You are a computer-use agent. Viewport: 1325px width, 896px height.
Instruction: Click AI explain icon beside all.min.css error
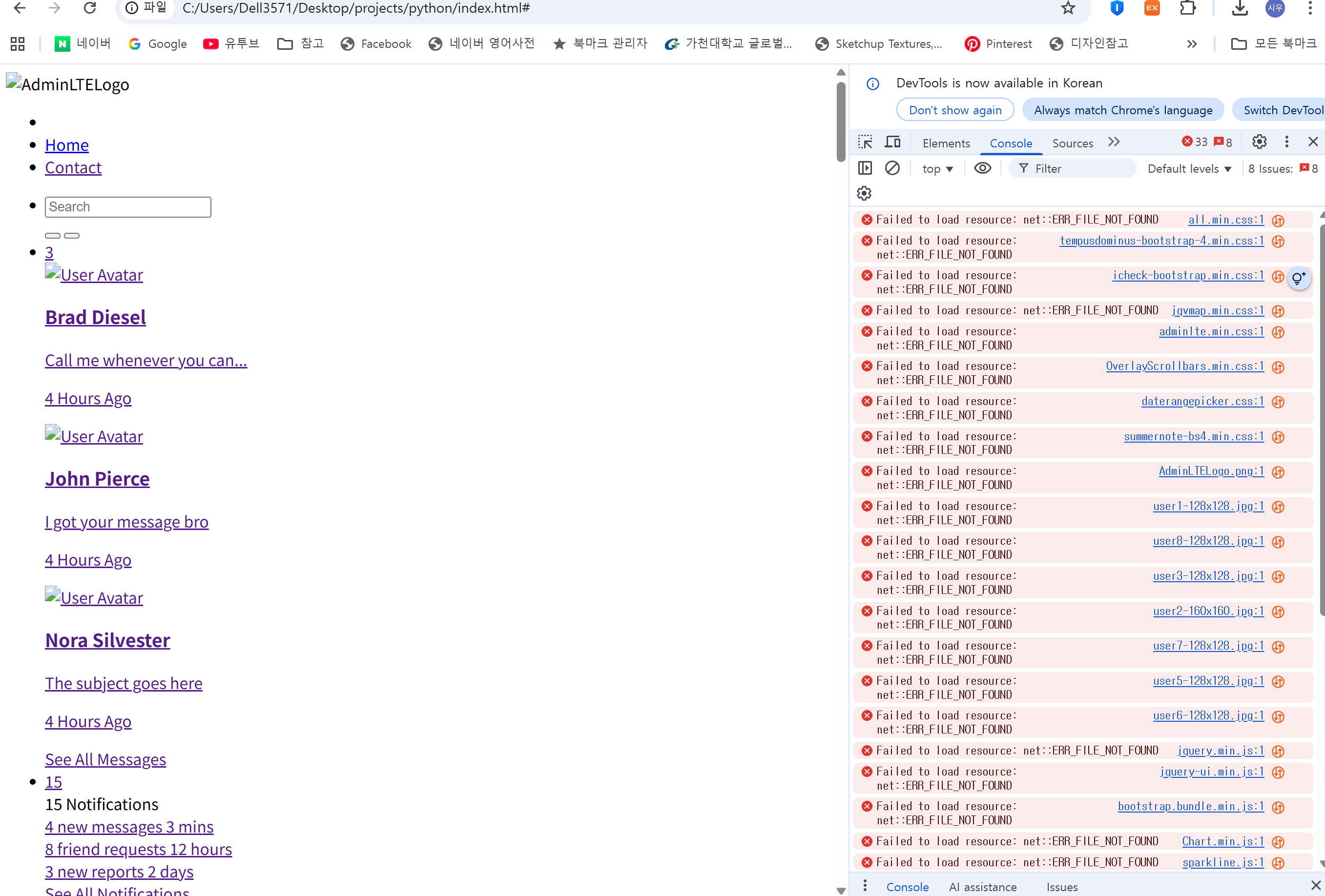(x=1278, y=221)
